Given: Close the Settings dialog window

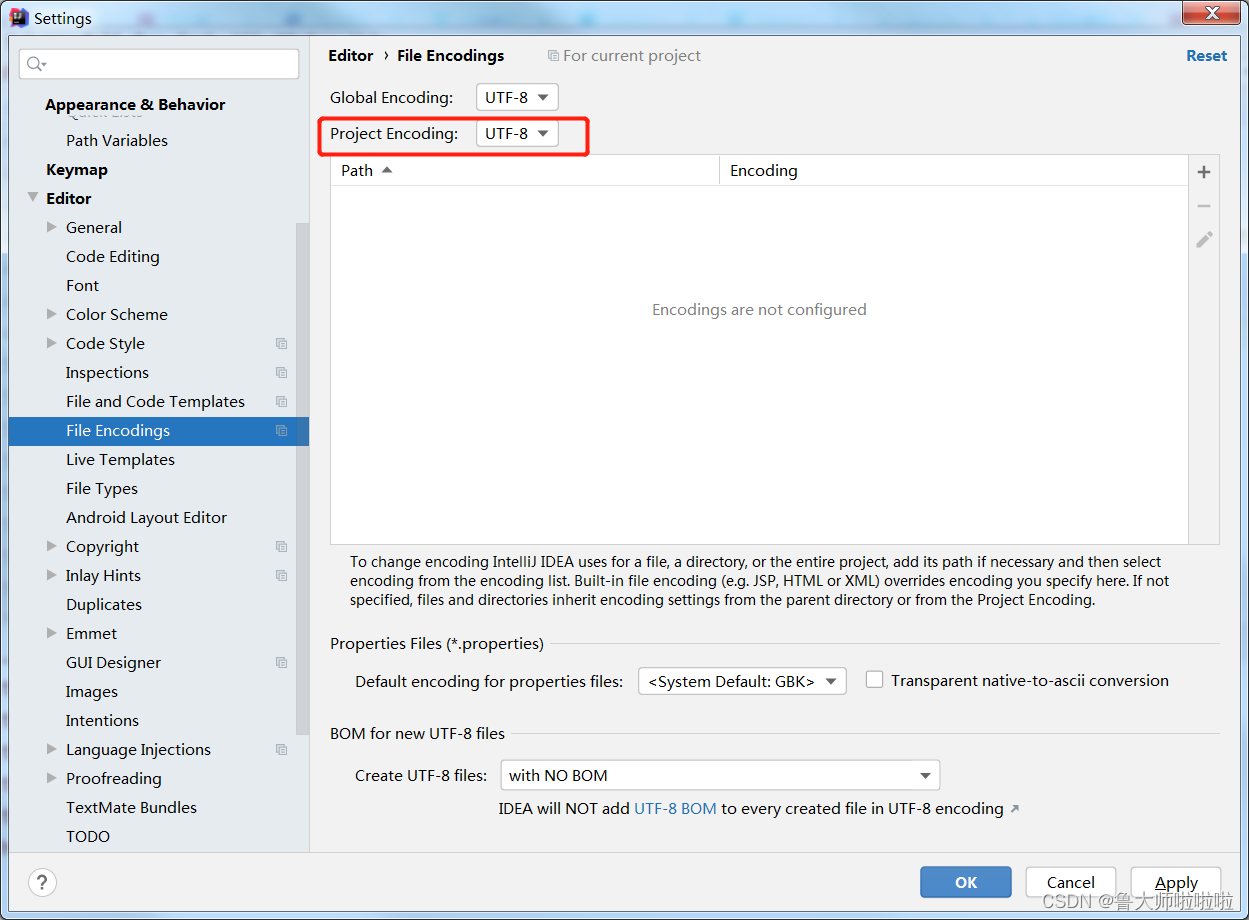Looking at the screenshot, I should pyautogui.click(x=1211, y=13).
